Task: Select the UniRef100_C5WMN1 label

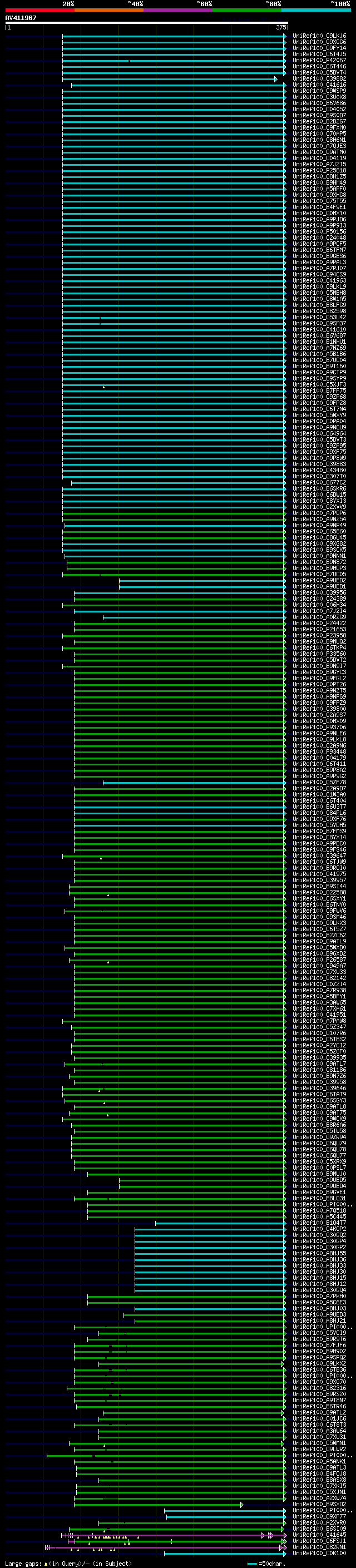Action: click(319, 1443)
